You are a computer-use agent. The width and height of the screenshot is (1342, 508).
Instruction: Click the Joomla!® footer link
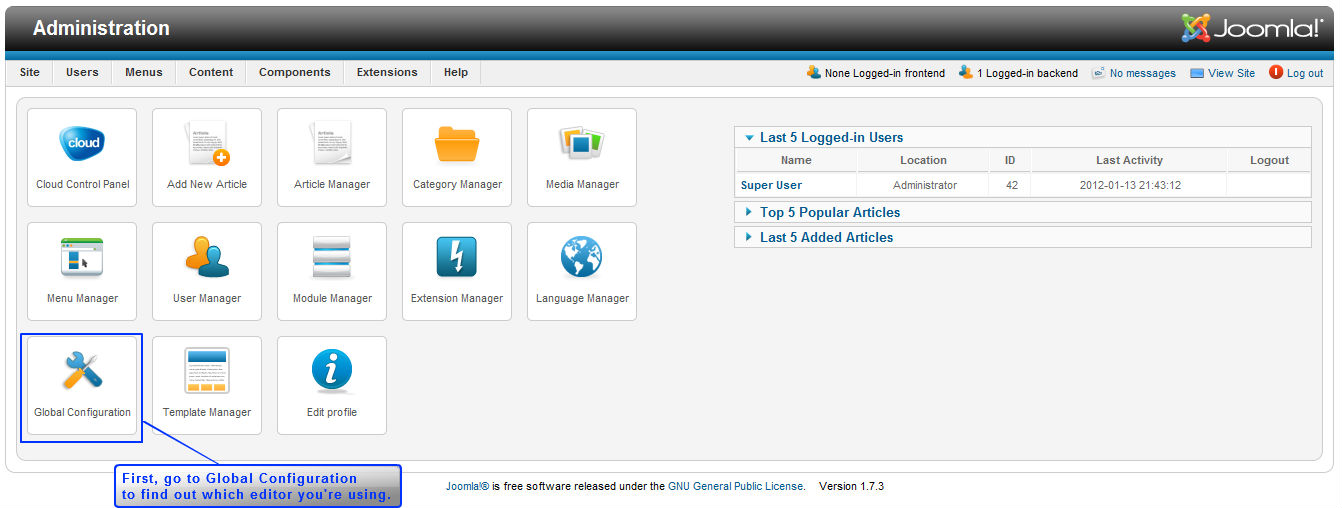[x=467, y=486]
